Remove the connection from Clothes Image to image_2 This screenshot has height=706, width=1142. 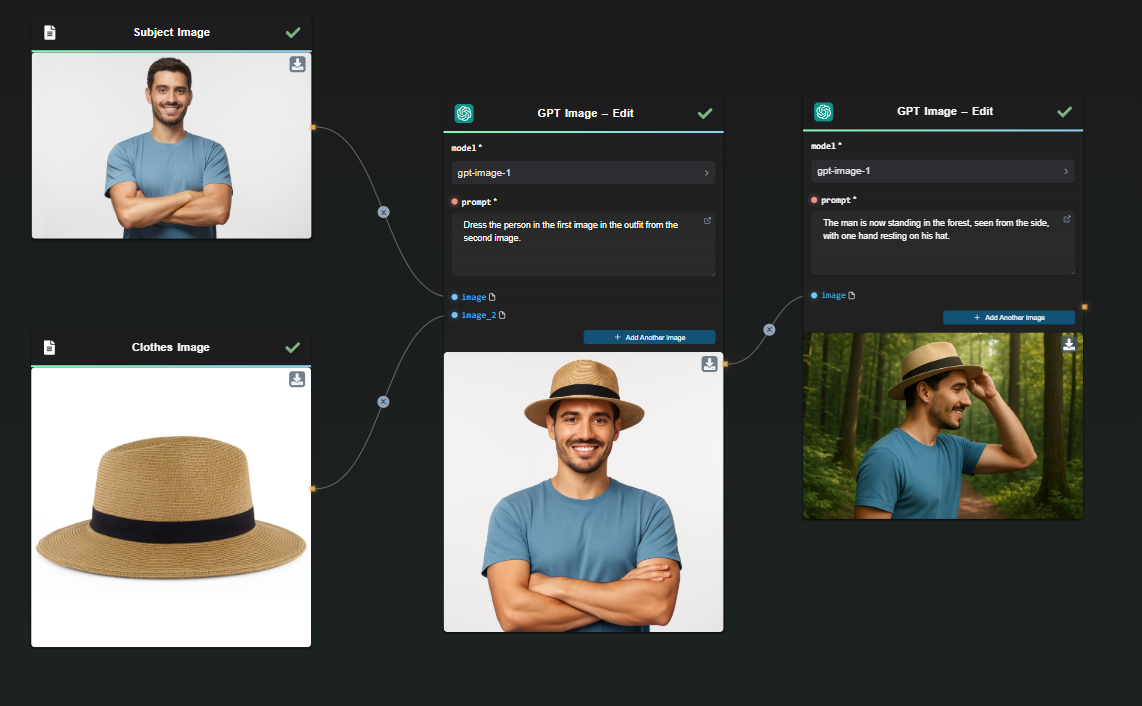[x=383, y=401]
